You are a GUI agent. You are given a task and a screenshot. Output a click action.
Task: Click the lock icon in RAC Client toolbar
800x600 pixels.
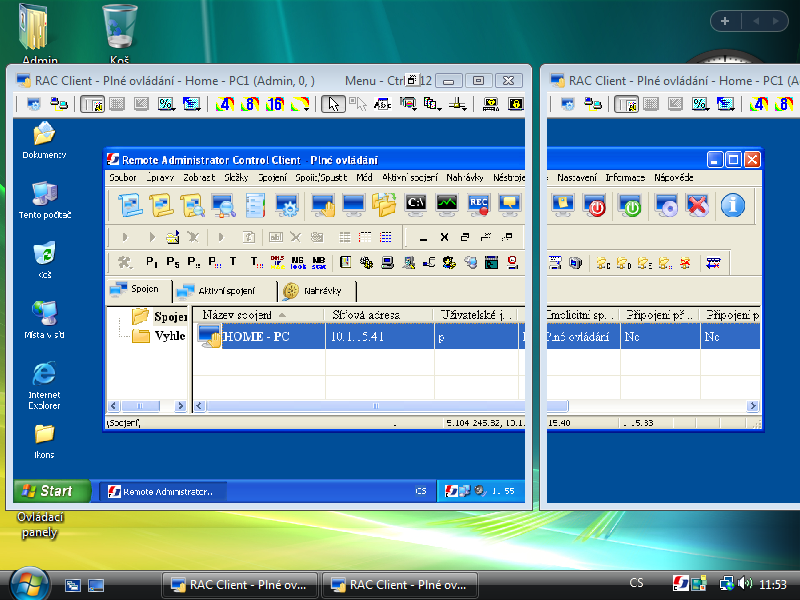(x=515, y=105)
